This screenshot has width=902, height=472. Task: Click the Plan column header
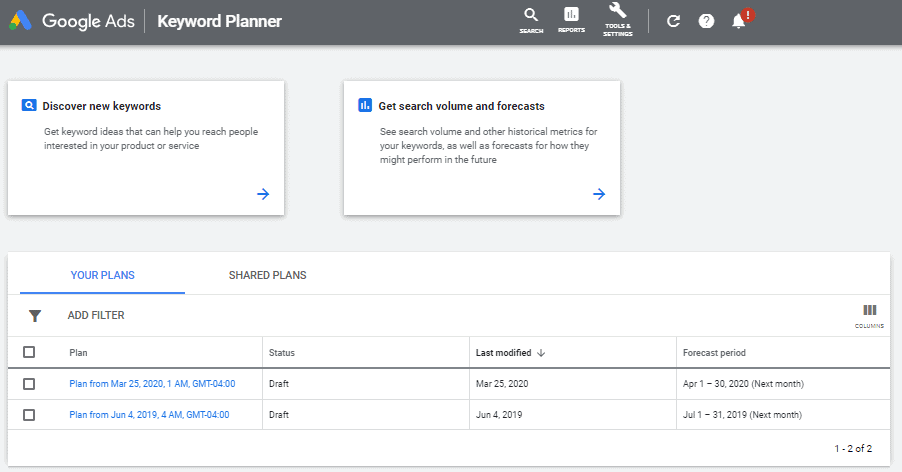point(78,352)
